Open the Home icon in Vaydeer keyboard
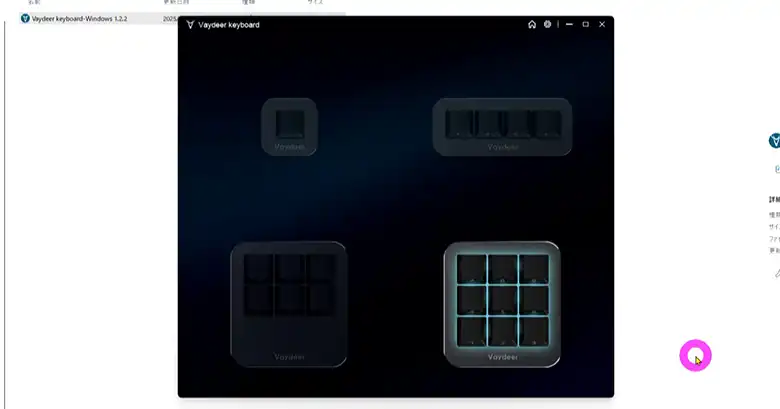 [x=532, y=24]
